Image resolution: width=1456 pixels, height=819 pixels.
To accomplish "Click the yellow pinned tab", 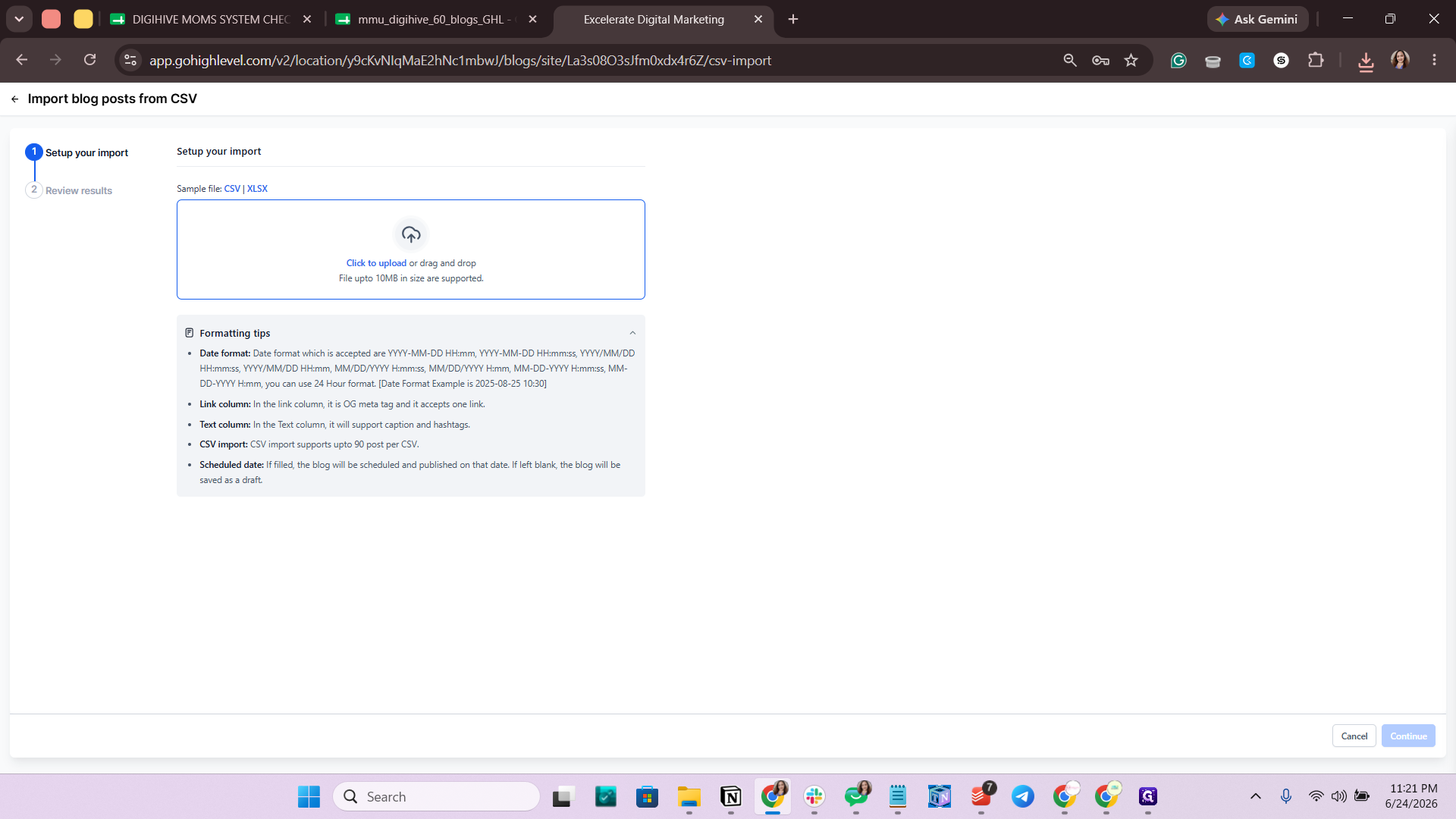I will click(x=83, y=20).
